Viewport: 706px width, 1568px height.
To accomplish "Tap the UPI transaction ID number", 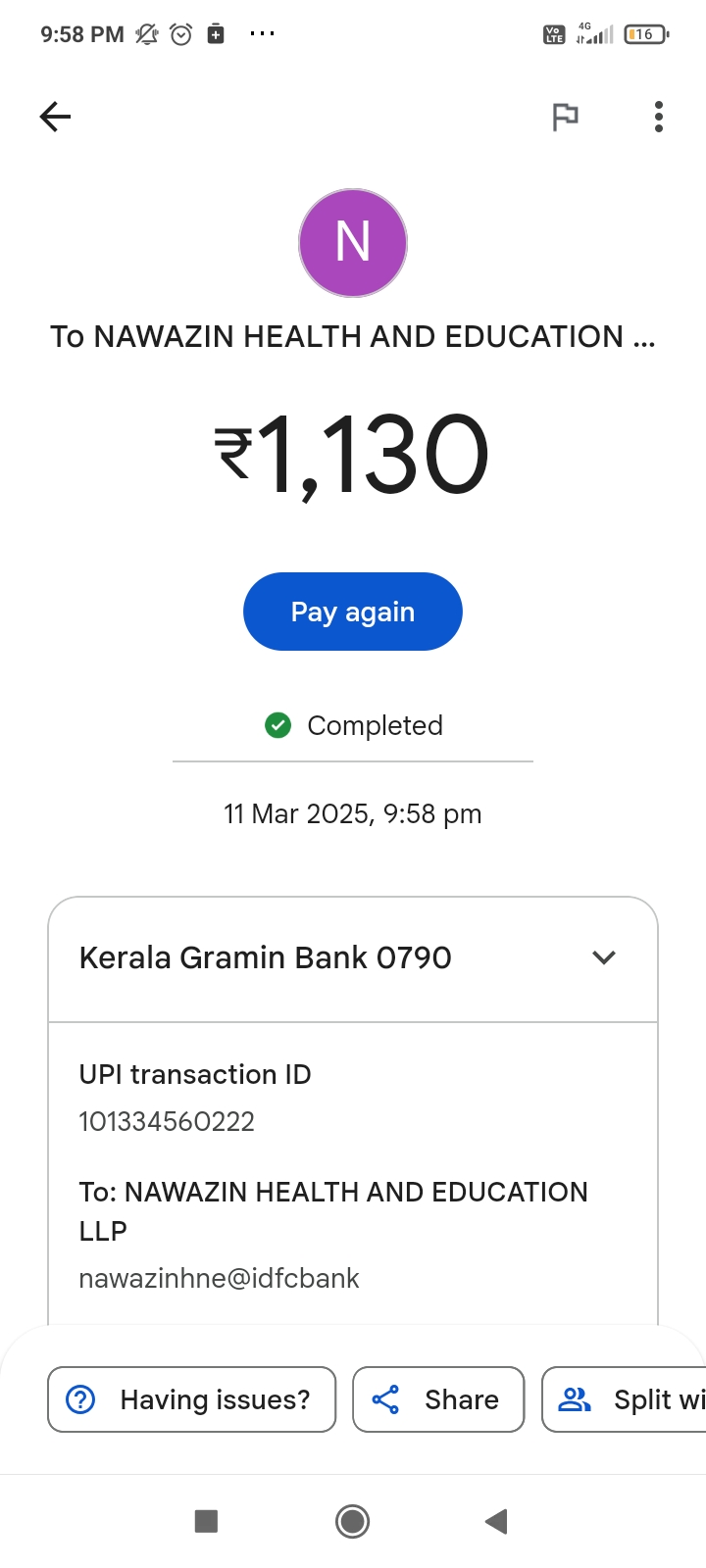I will [167, 1121].
